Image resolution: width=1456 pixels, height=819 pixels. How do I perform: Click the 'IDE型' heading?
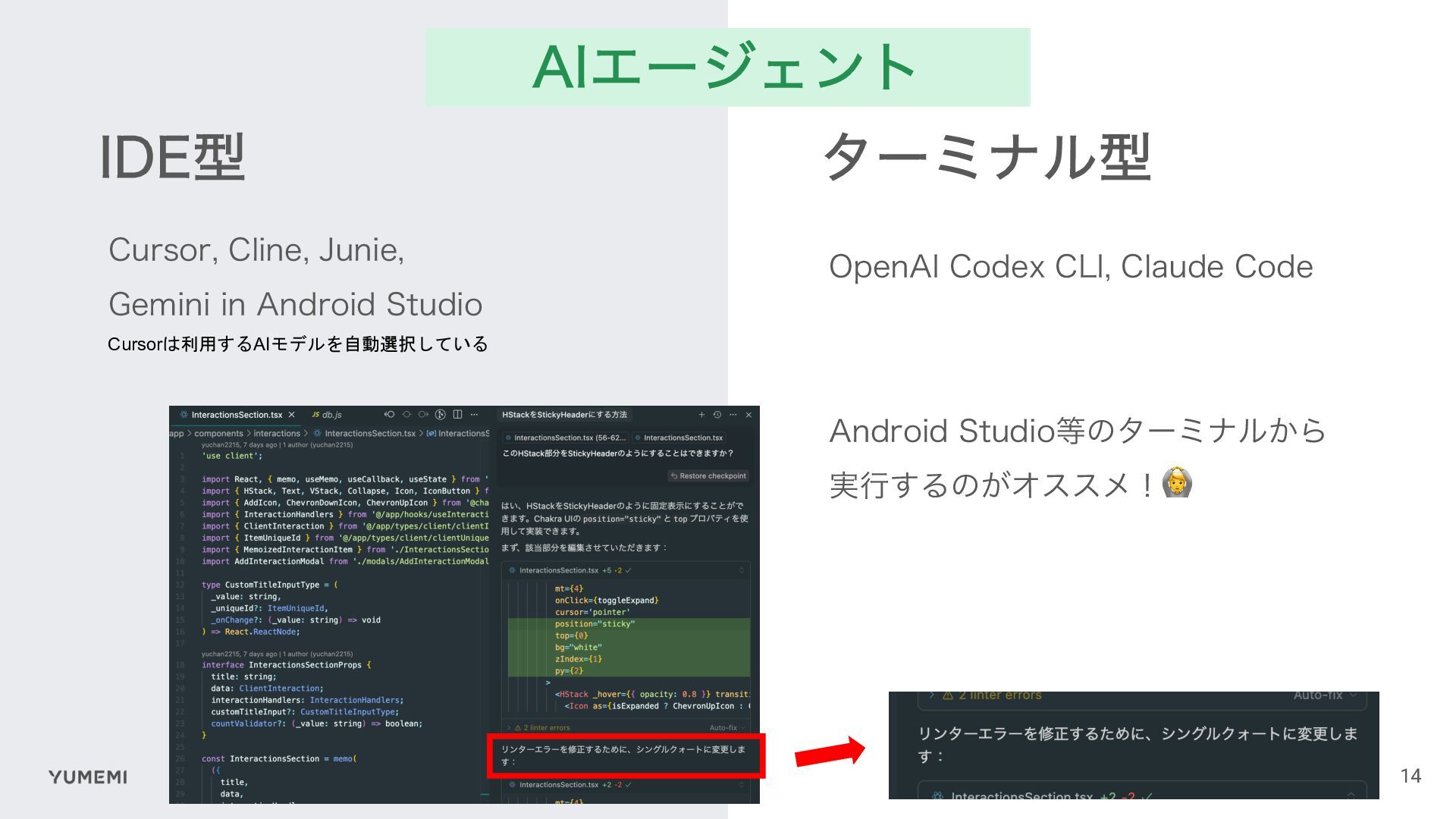point(172,157)
